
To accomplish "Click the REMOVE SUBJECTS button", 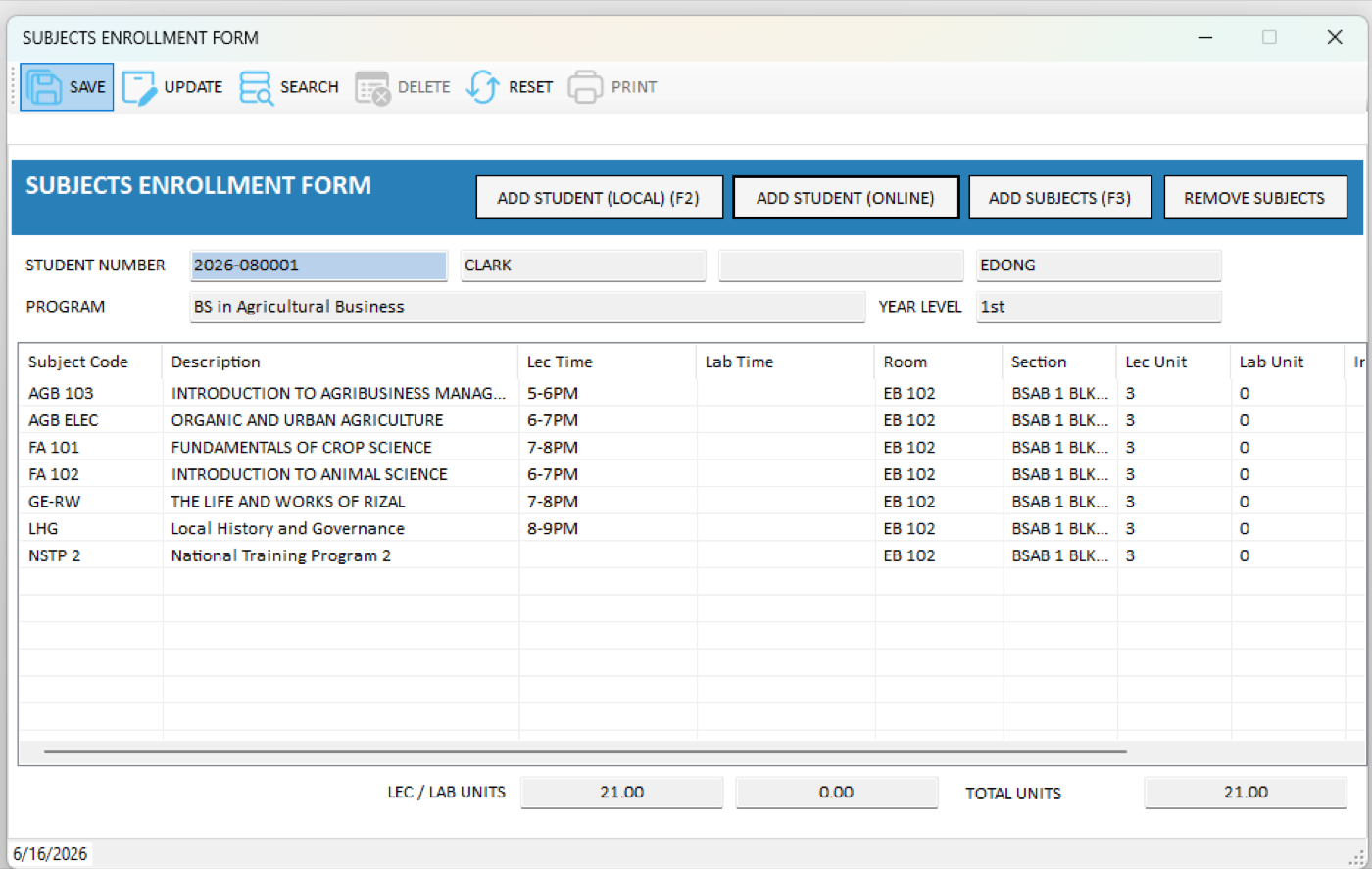I will [1254, 198].
